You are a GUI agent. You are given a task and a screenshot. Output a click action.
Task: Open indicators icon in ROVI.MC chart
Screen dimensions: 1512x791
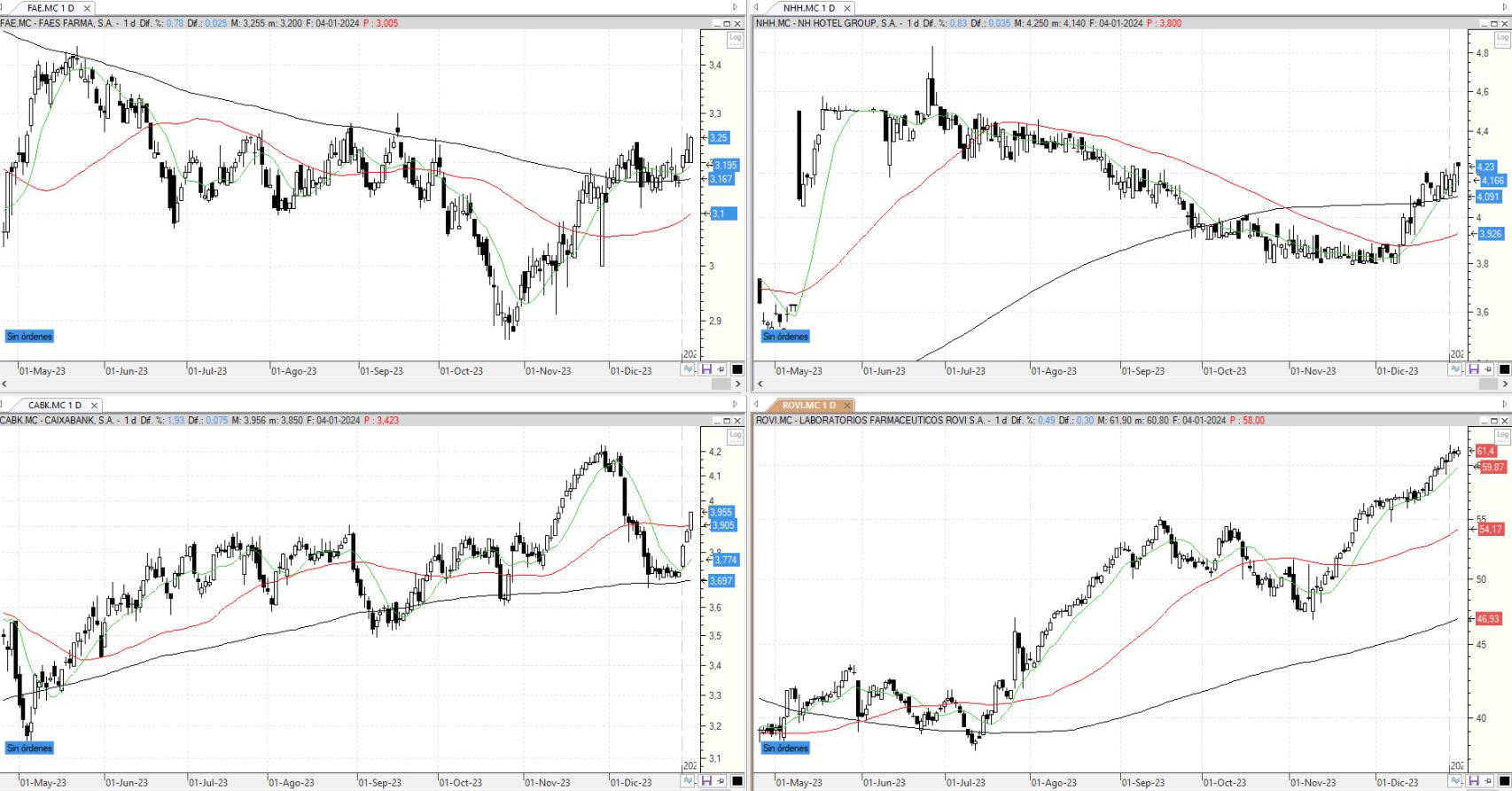coord(1456,780)
